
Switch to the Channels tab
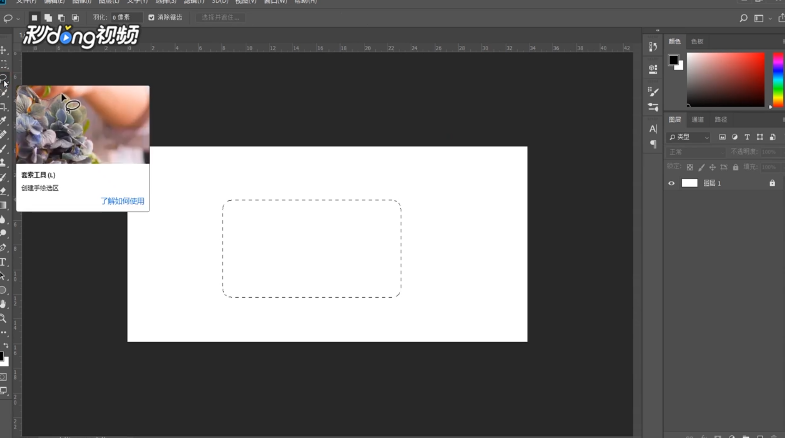(x=697, y=120)
